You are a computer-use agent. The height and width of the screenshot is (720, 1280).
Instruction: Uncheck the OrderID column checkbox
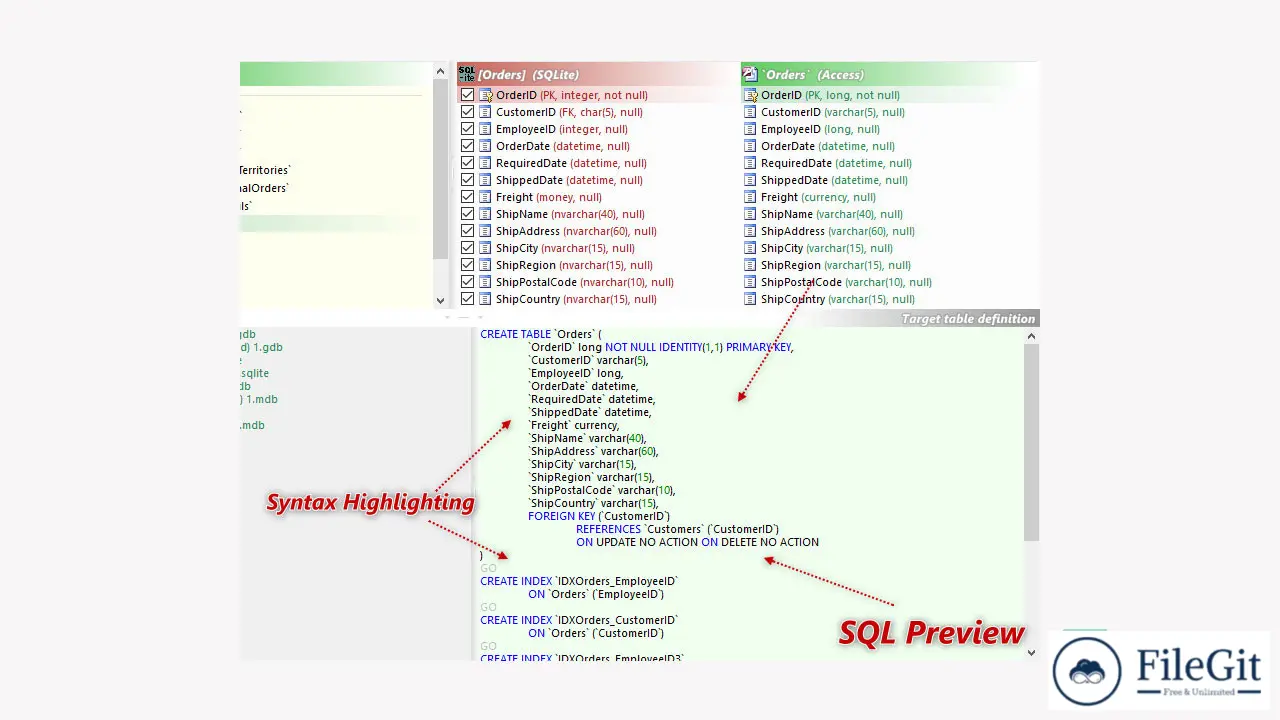467,95
